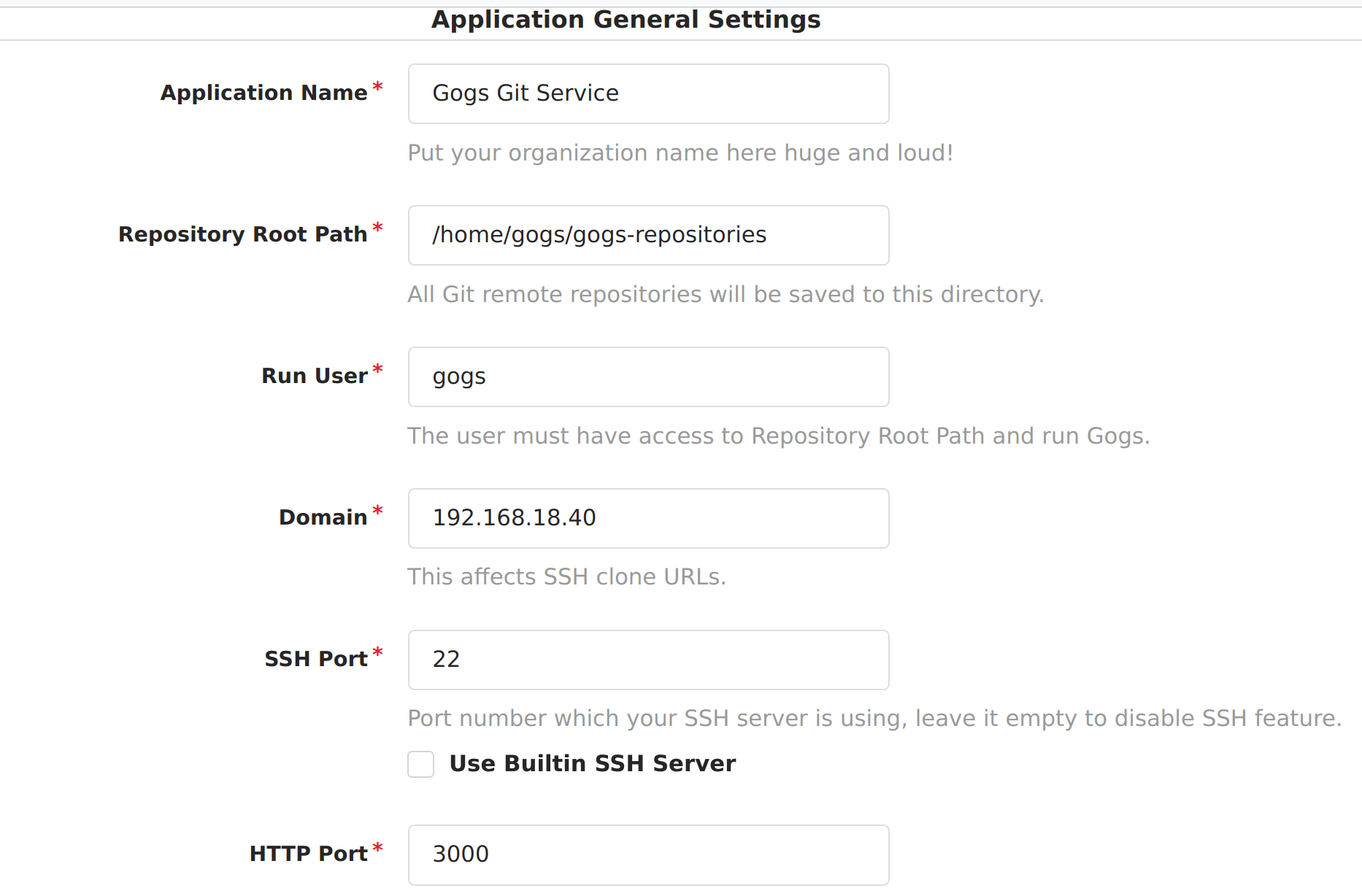Click inside the Application Name field
Image resolution: width=1362 pixels, height=896 pixels.
[x=648, y=93]
